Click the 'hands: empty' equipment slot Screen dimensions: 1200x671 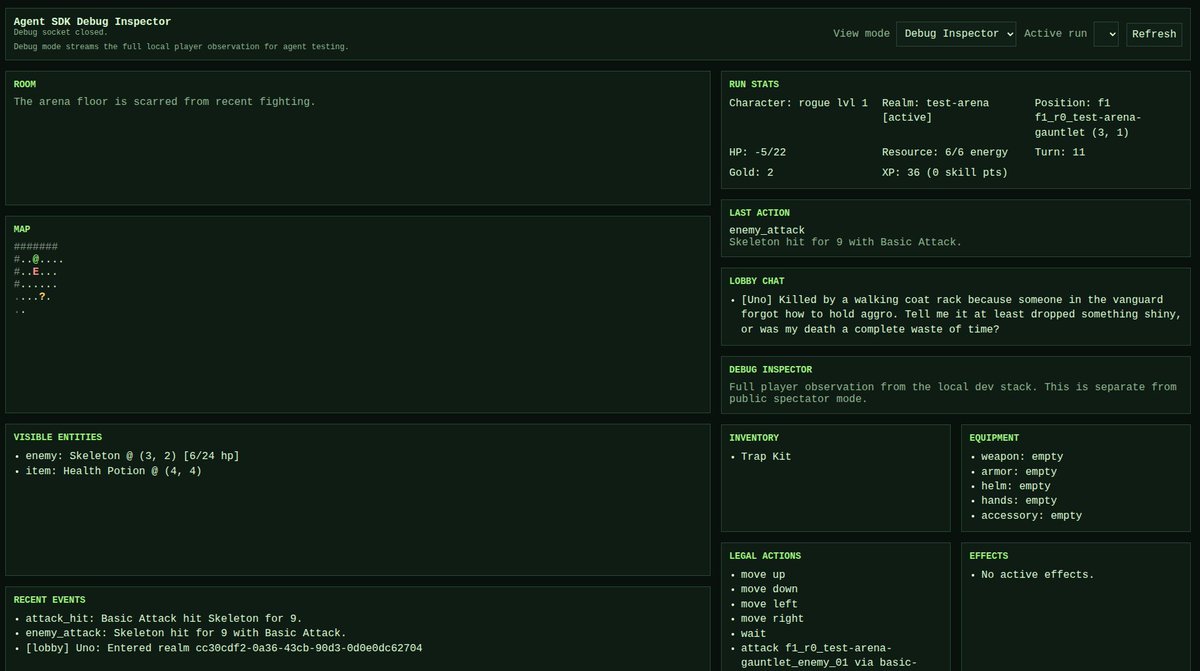point(1019,500)
